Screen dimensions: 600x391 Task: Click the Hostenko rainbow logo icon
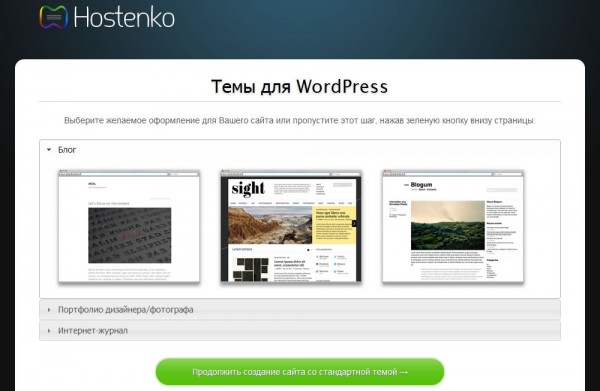(x=54, y=17)
